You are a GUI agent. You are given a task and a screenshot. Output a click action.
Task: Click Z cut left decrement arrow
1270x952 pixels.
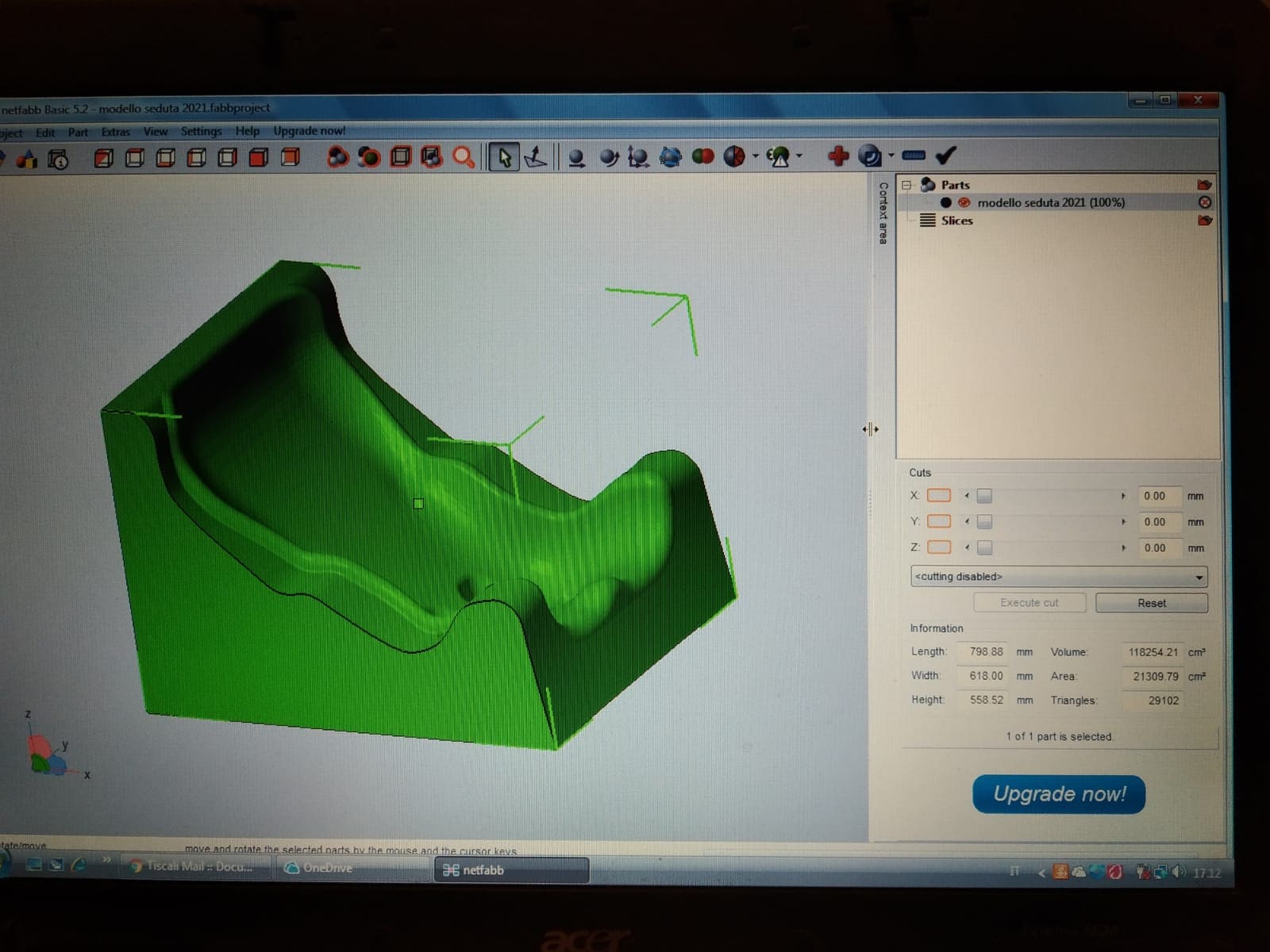967,547
